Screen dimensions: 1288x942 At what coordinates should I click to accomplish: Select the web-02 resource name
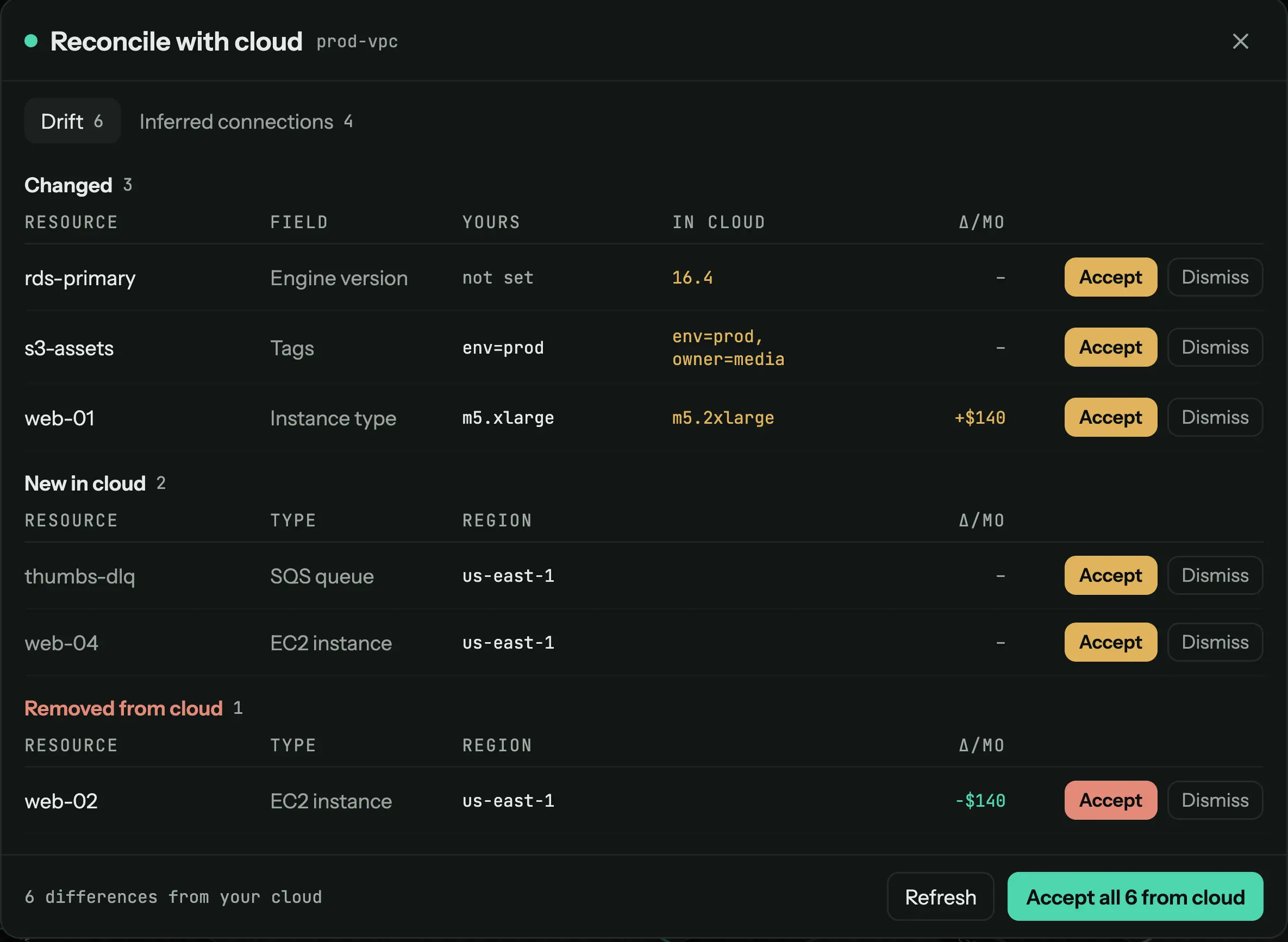pyautogui.click(x=61, y=801)
